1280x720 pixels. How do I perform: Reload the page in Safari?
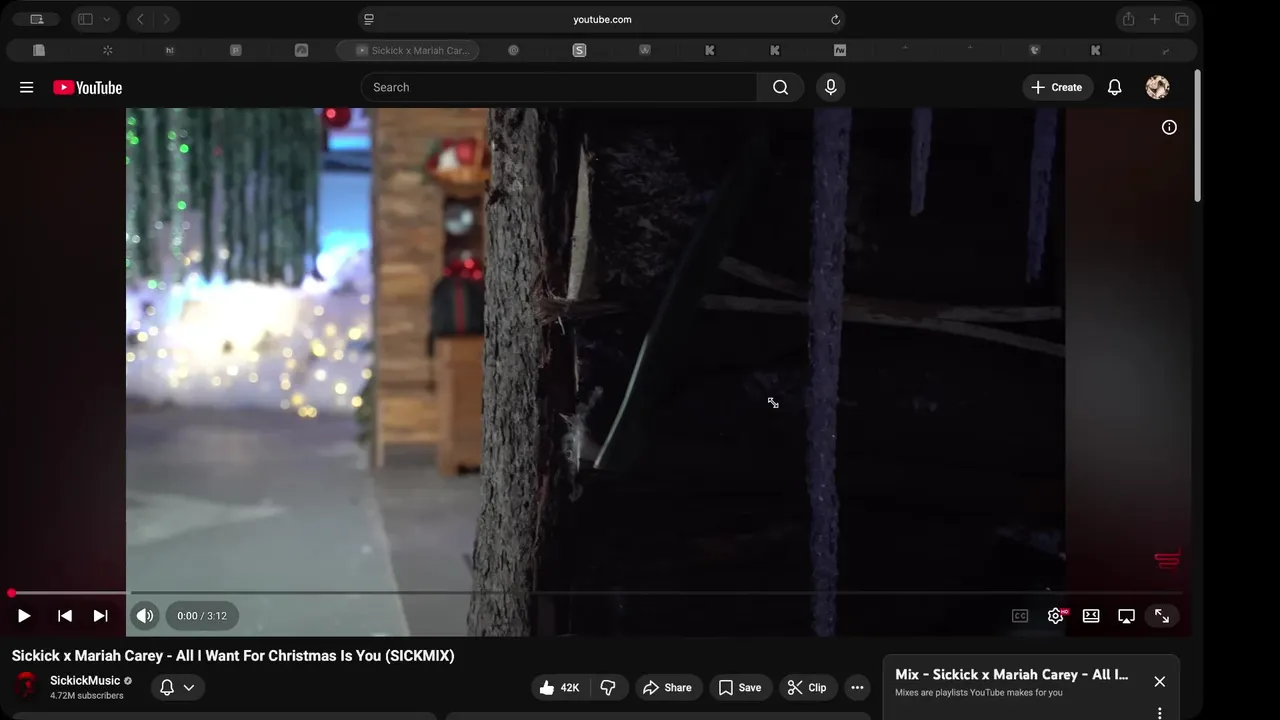coord(835,19)
